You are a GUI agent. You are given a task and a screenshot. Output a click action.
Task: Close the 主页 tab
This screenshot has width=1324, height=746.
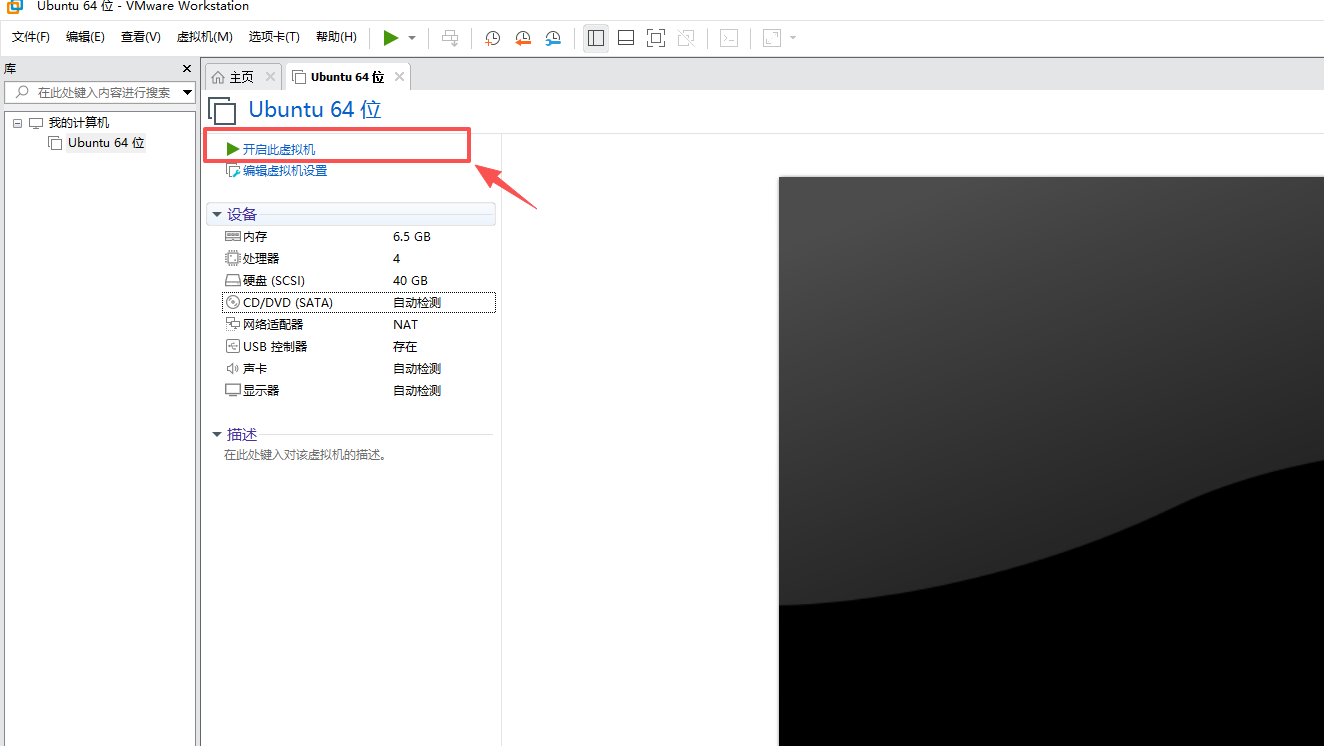click(270, 77)
